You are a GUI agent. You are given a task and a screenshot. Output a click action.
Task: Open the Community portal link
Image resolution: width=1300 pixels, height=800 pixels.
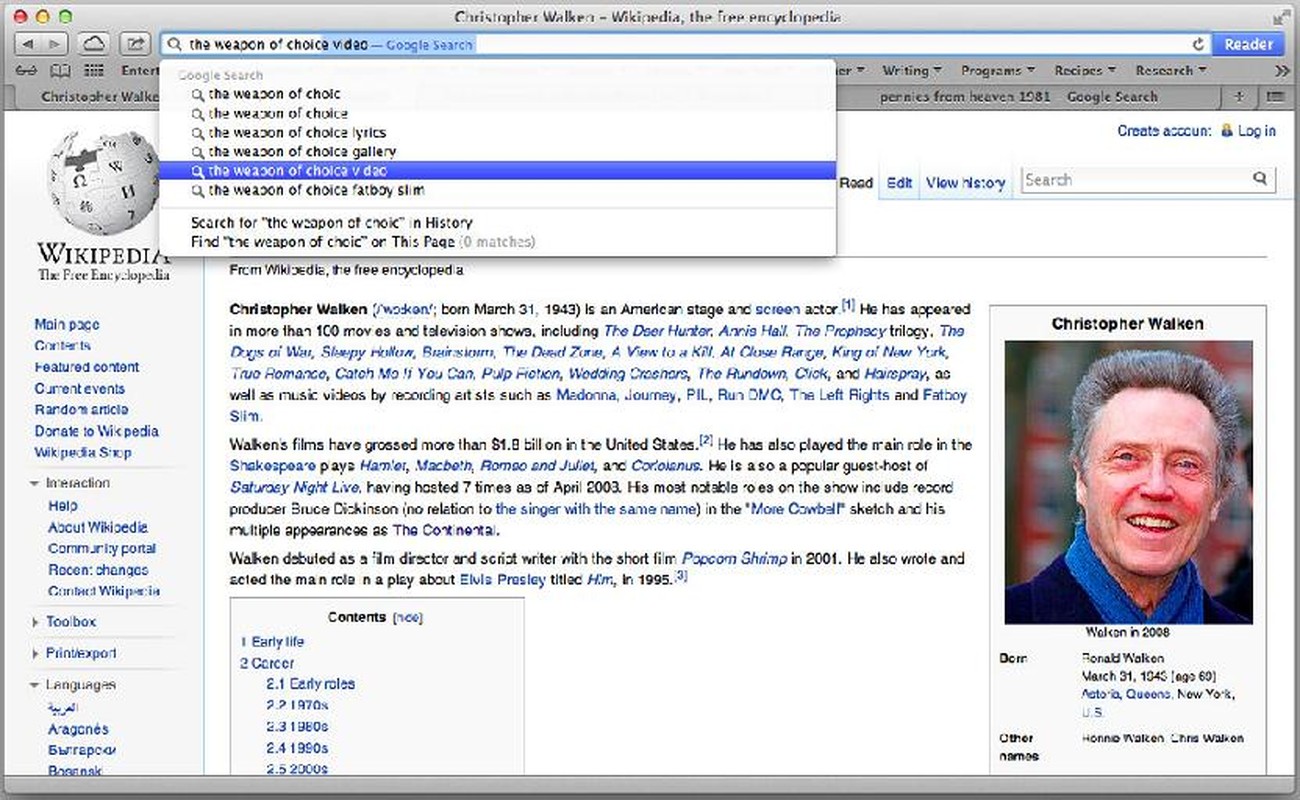pos(102,548)
